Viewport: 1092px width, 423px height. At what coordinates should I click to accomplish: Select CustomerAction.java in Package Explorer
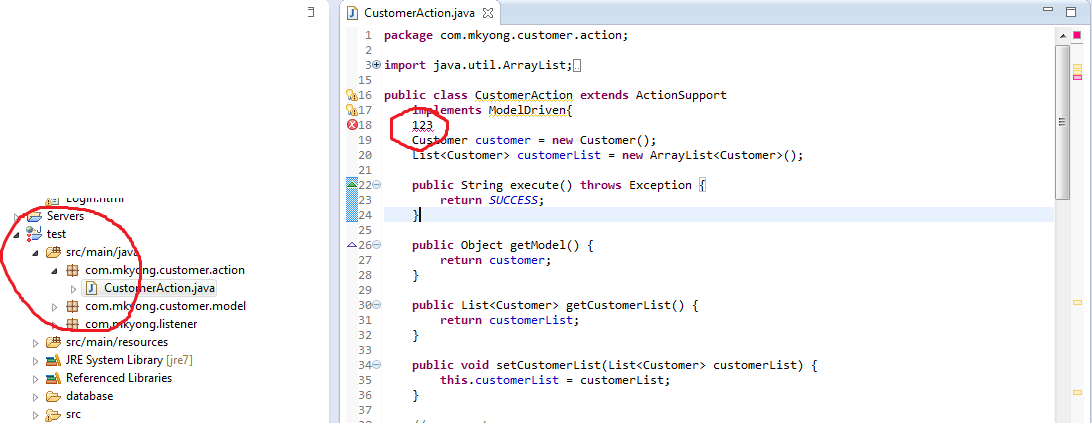click(160, 288)
